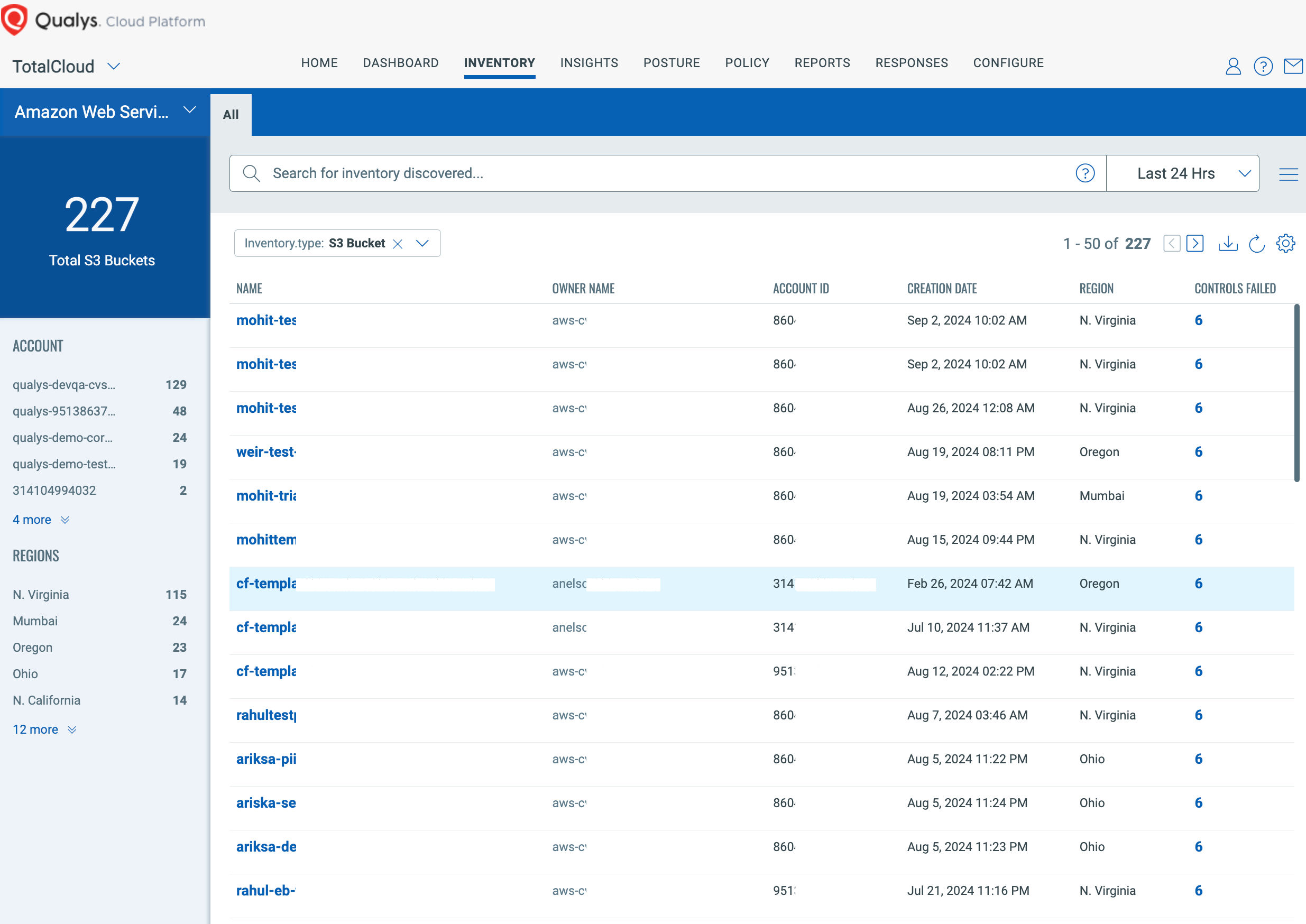Open the rahul-eb bucket link
1306x924 pixels.
coord(266,891)
